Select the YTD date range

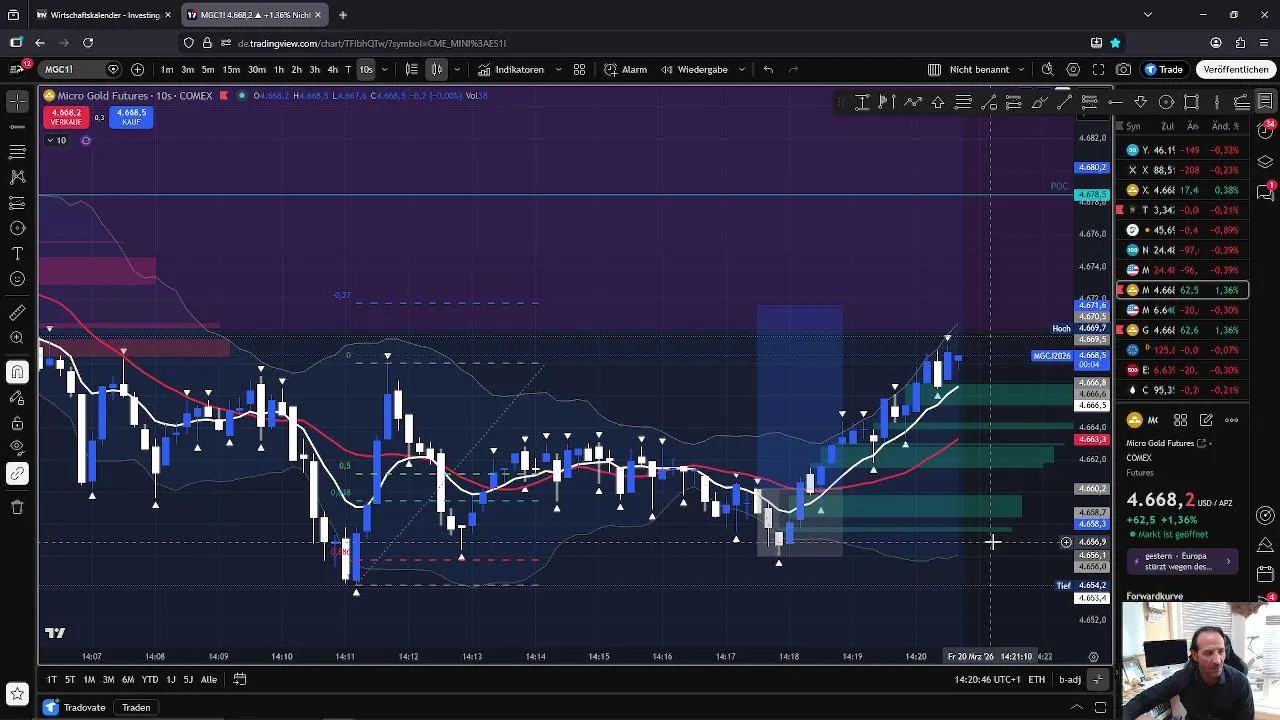(150, 679)
